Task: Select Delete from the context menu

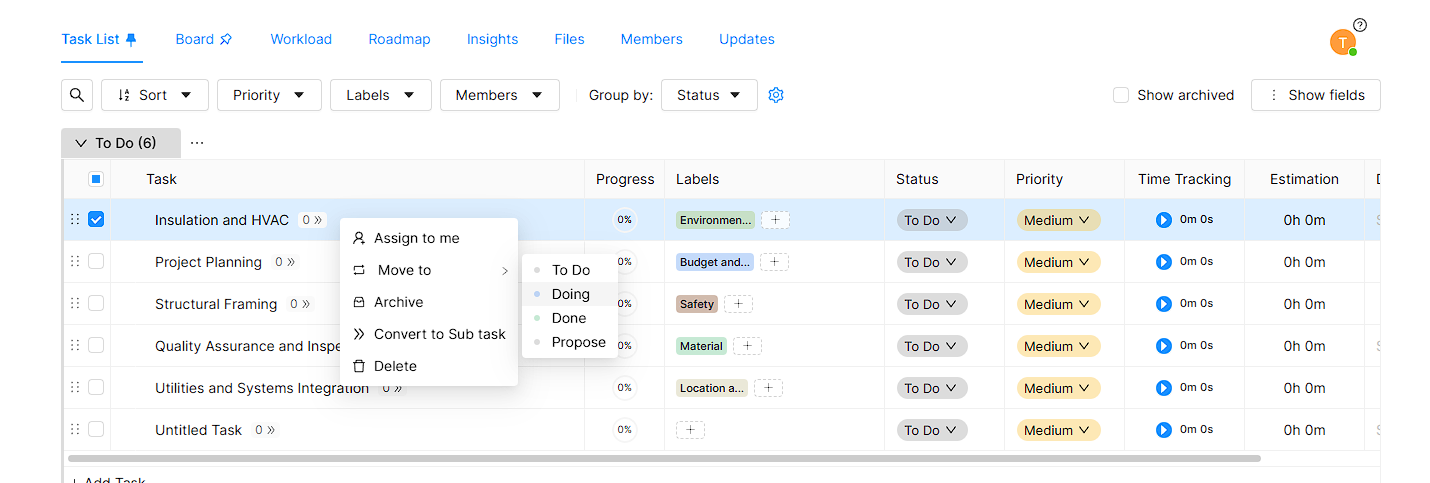Action: [395, 366]
